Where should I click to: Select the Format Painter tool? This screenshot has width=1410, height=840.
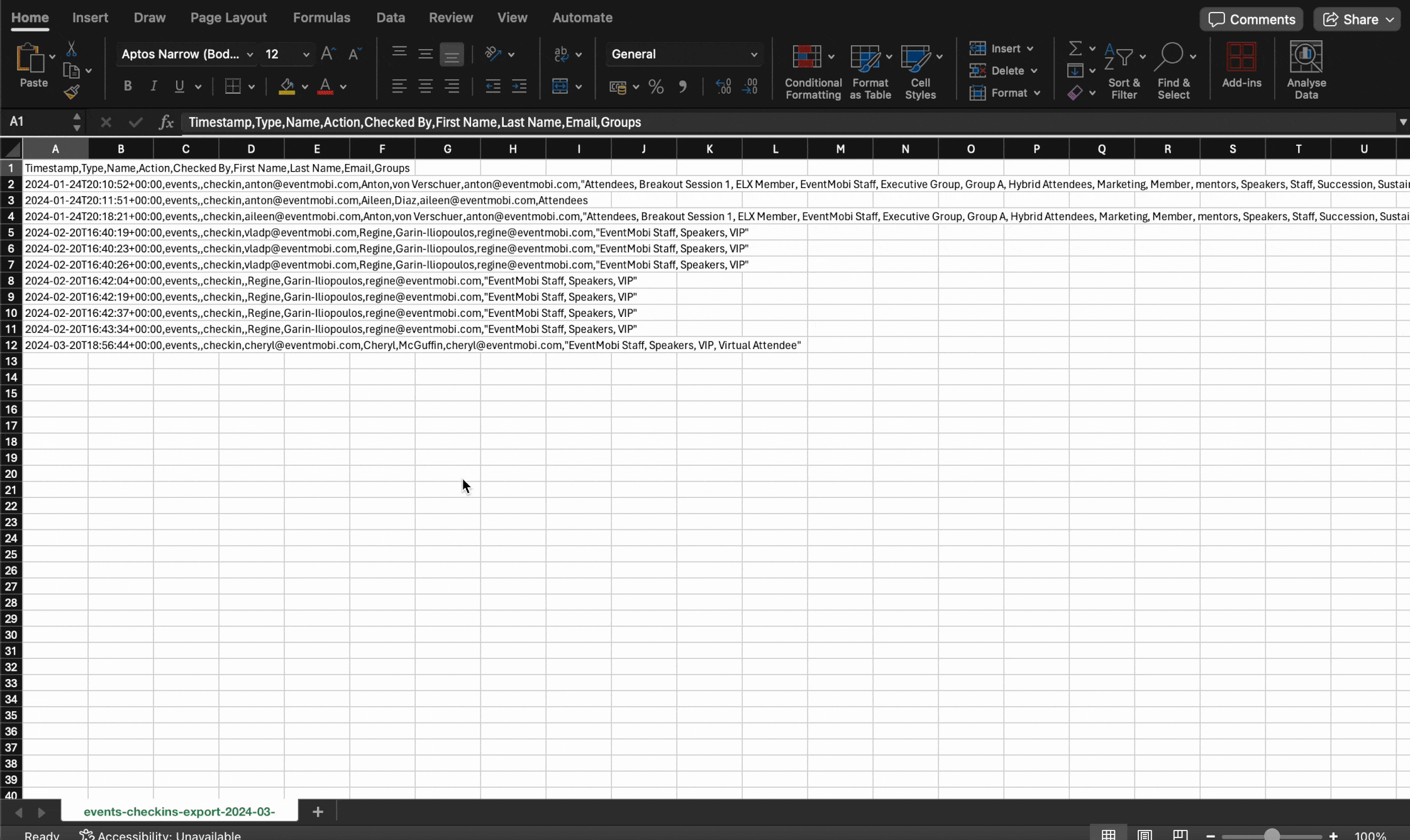tap(72, 91)
